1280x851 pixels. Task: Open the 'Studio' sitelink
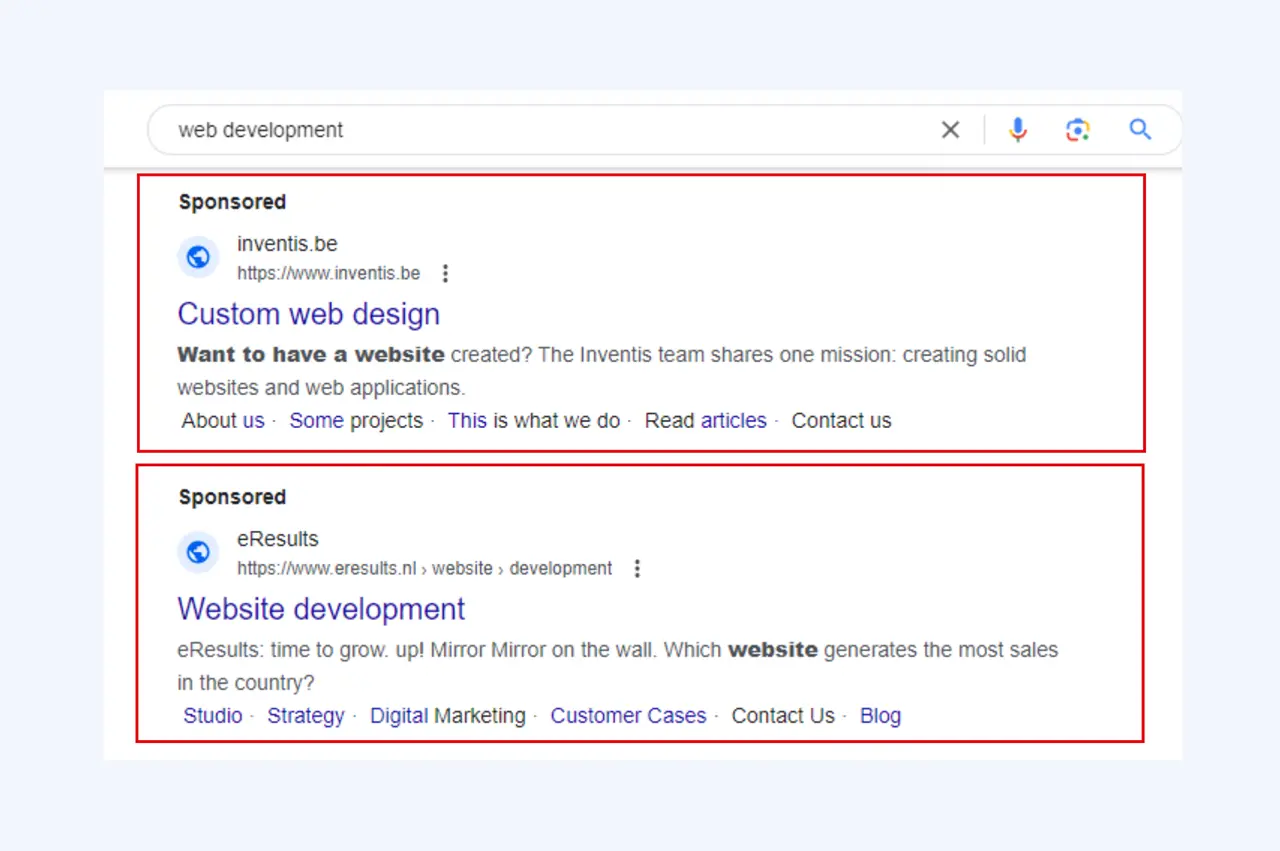point(213,716)
